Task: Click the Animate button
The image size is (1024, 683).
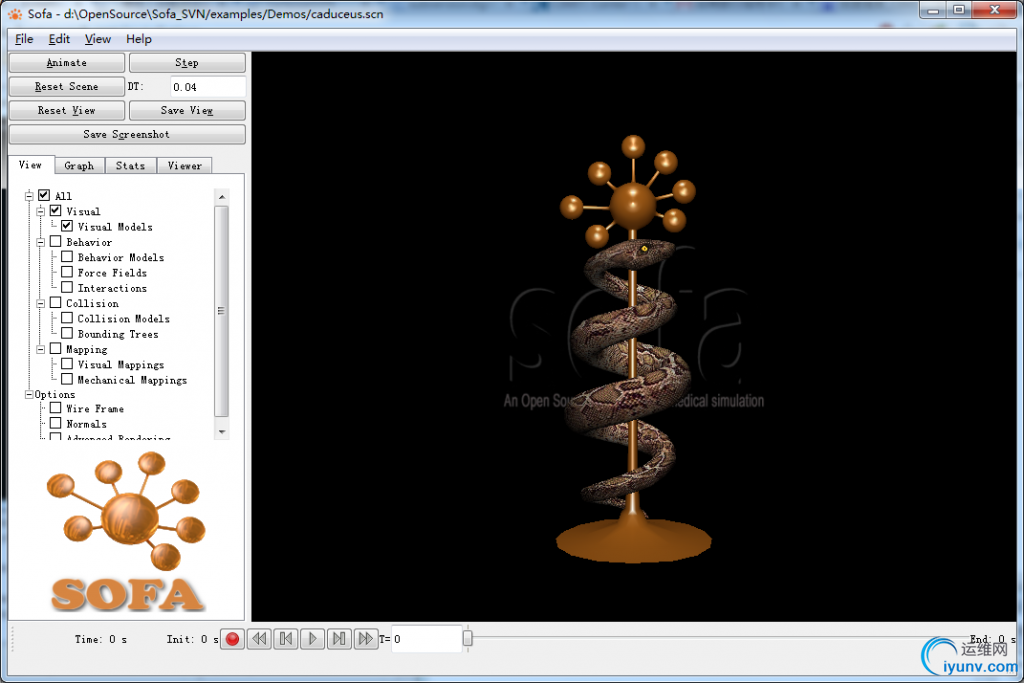Action: click(x=67, y=63)
